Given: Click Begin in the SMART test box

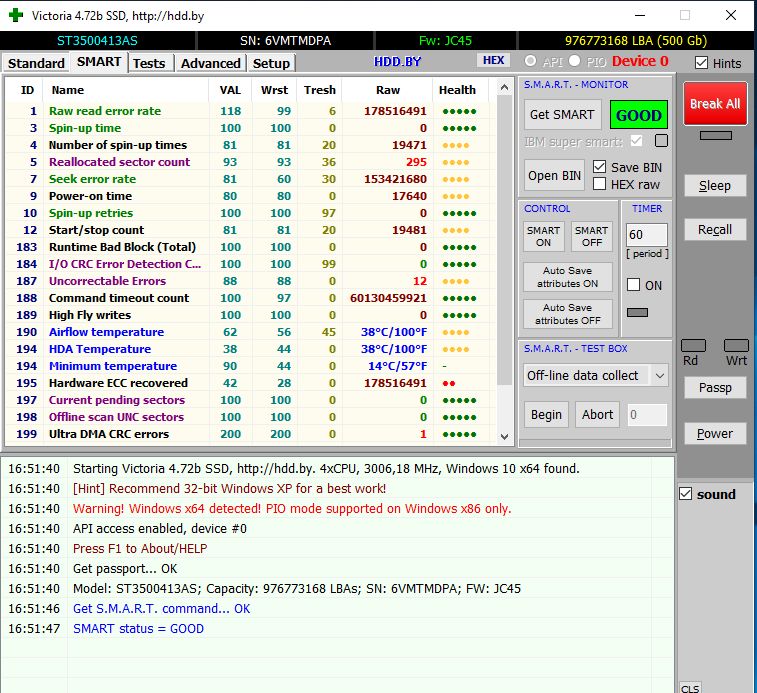Looking at the screenshot, I should point(546,414).
